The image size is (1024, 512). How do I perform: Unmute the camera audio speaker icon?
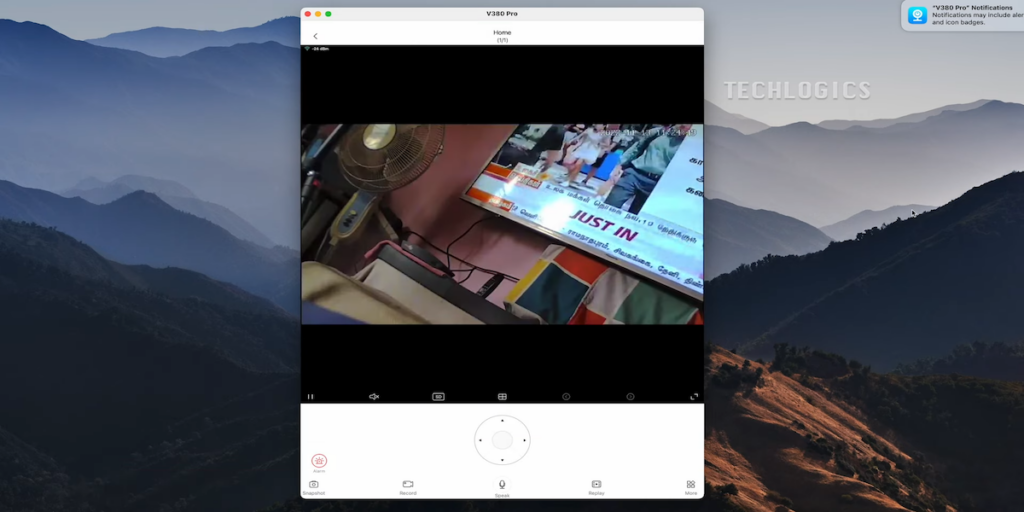(x=374, y=397)
